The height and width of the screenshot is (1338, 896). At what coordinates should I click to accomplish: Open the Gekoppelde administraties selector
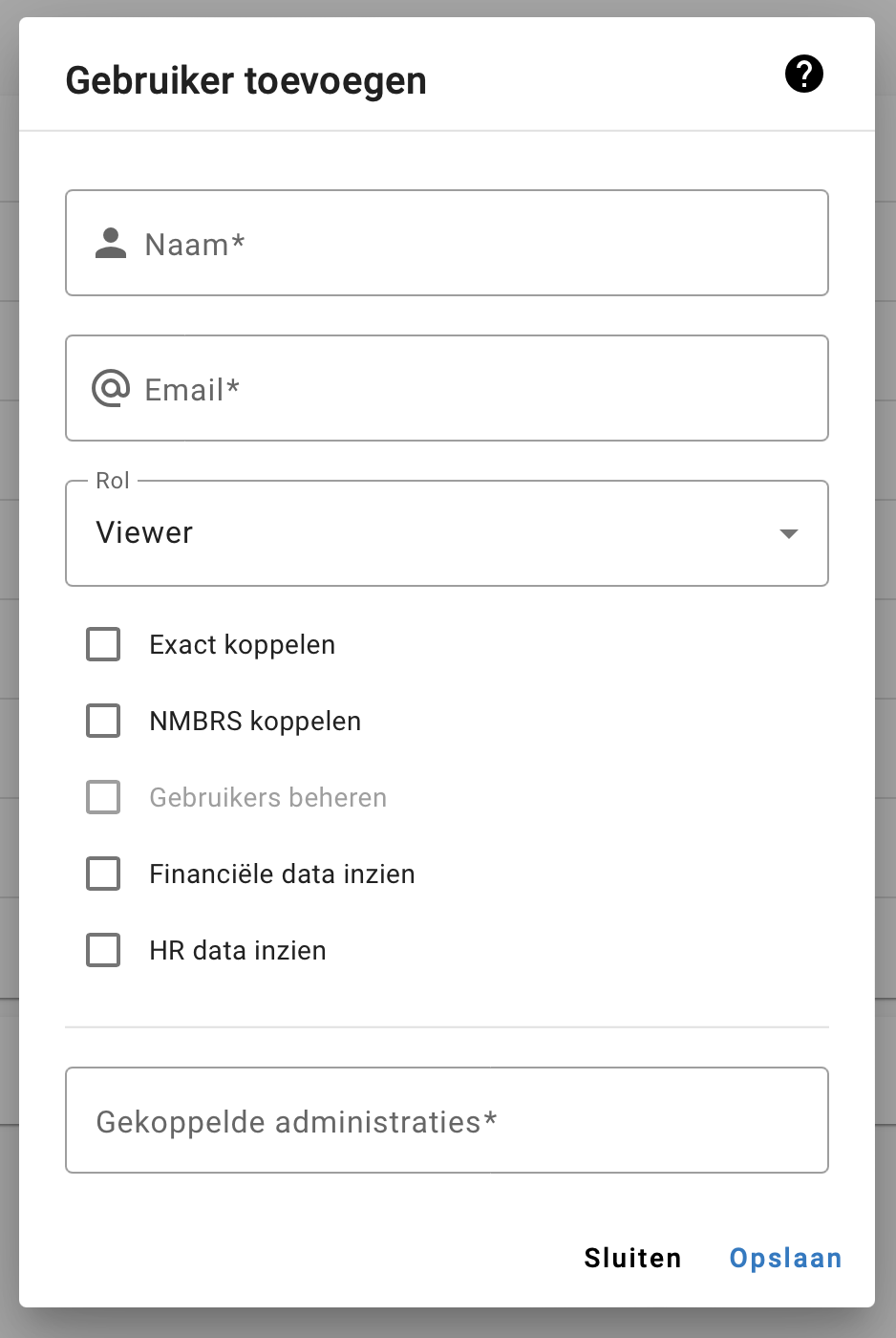pos(446,1120)
